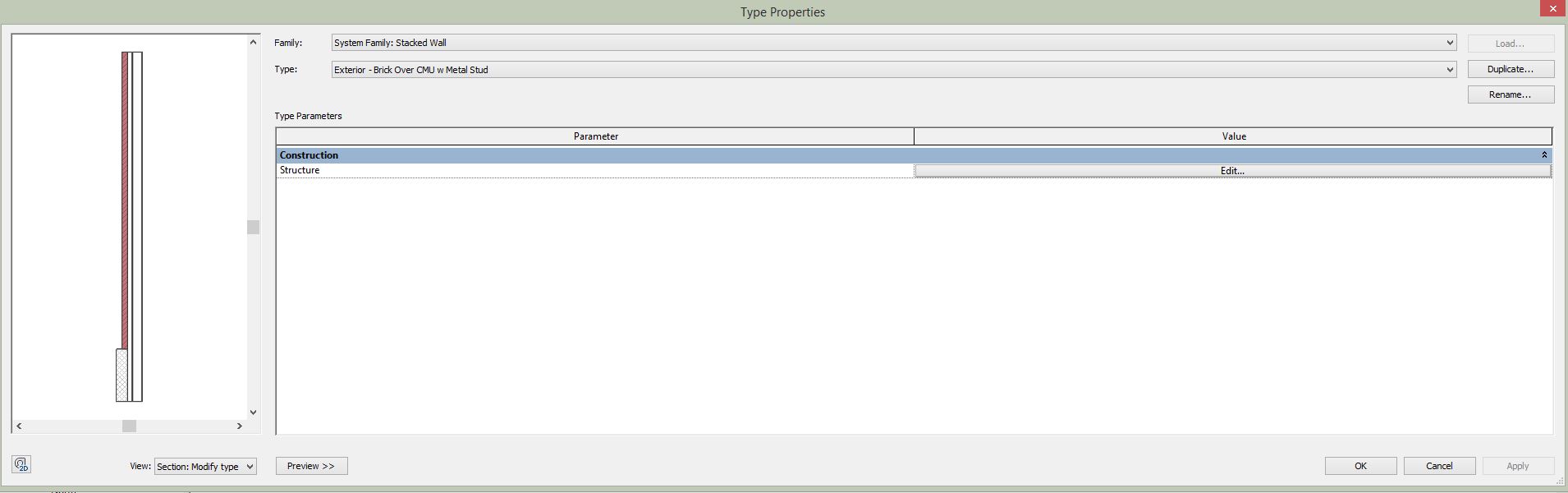Click the Construction group header
The width and height of the screenshot is (1568, 493).
pos(914,155)
